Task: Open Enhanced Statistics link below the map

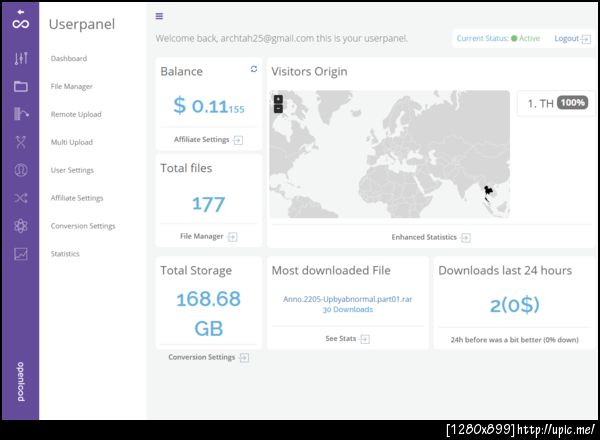Action: pos(424,237)
